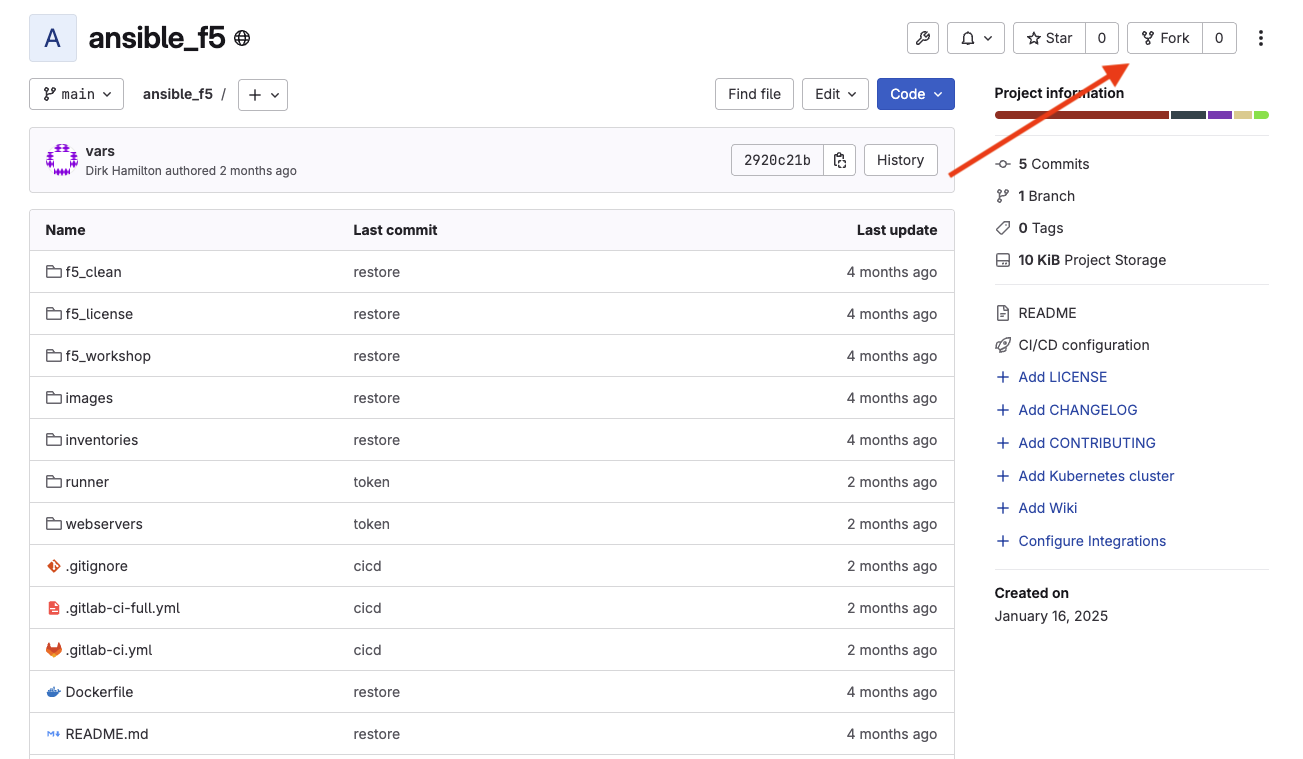Click the dark gray language bar segment

pyautogui.click(x=1188, y=115)
